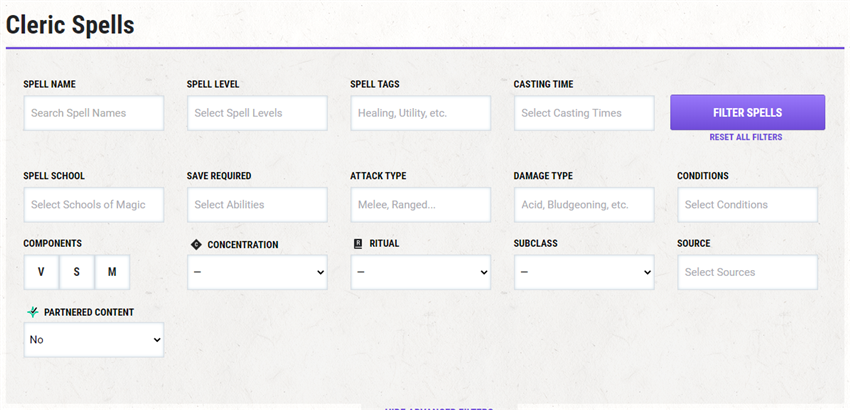Focus the Search Spell Names field
This screenshot has width=850, height=410.
[x=94, y=113]
